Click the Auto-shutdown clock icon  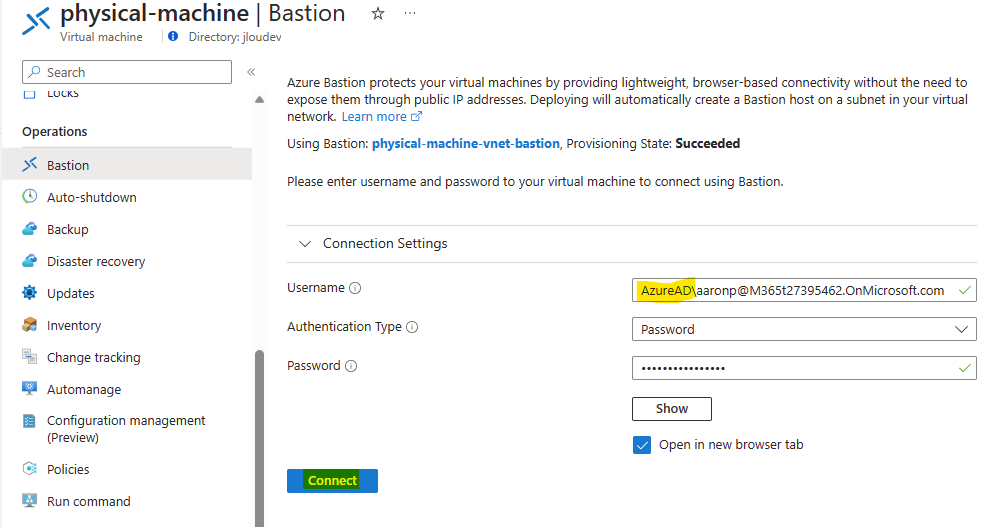click(x=30, y=197)
